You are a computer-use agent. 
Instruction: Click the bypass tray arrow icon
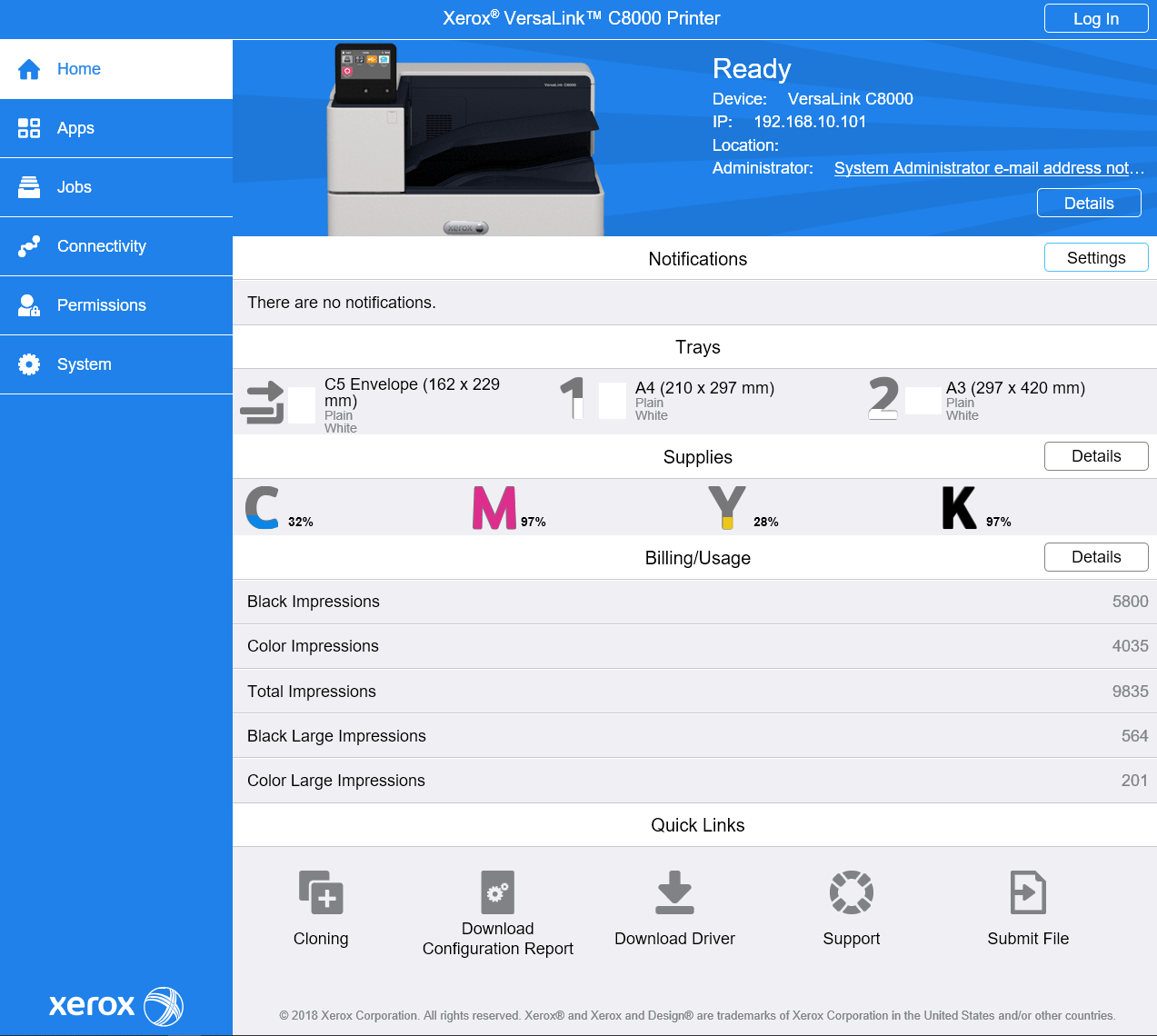point(263,403)
